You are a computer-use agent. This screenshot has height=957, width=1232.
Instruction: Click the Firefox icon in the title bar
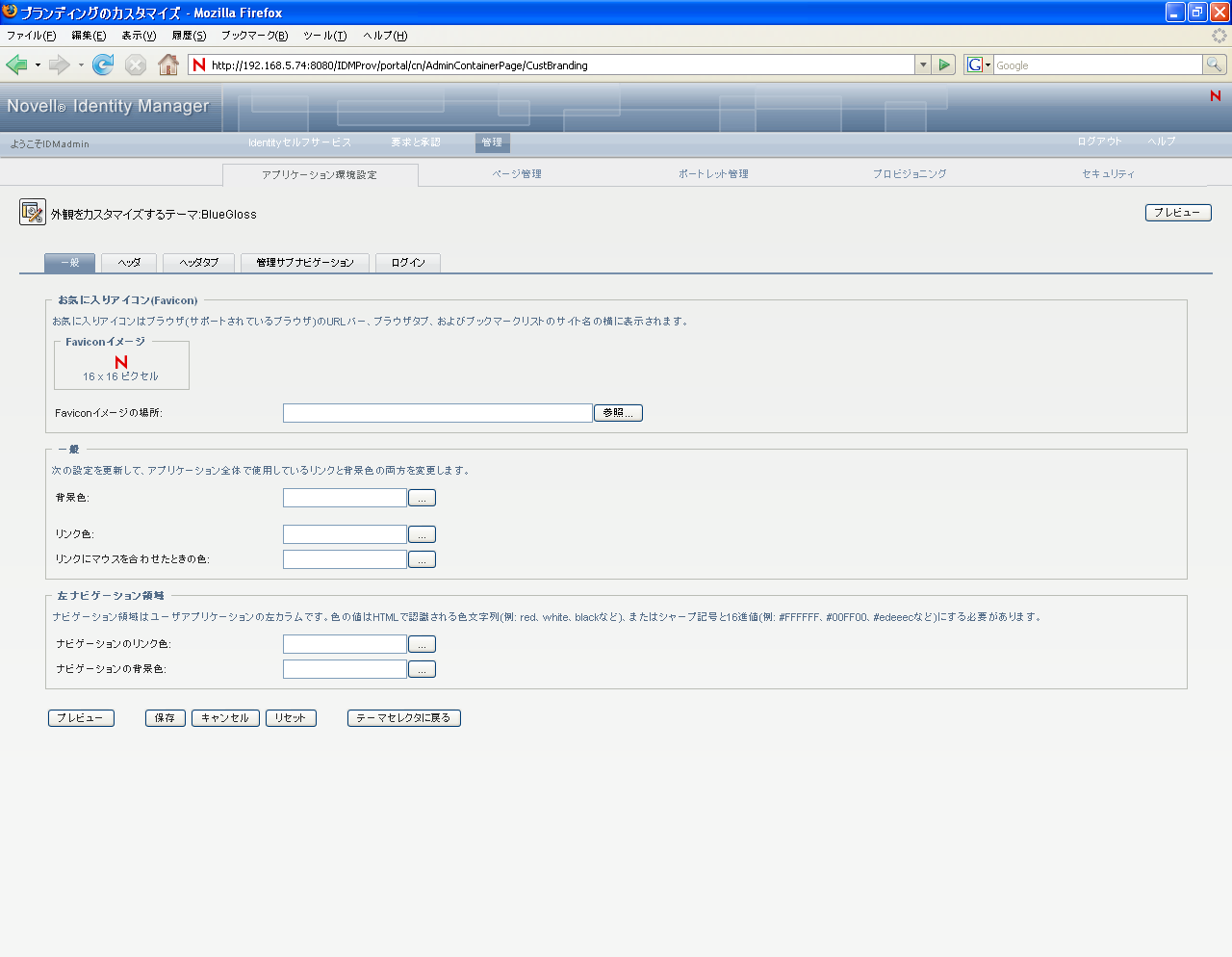[10, 12]
